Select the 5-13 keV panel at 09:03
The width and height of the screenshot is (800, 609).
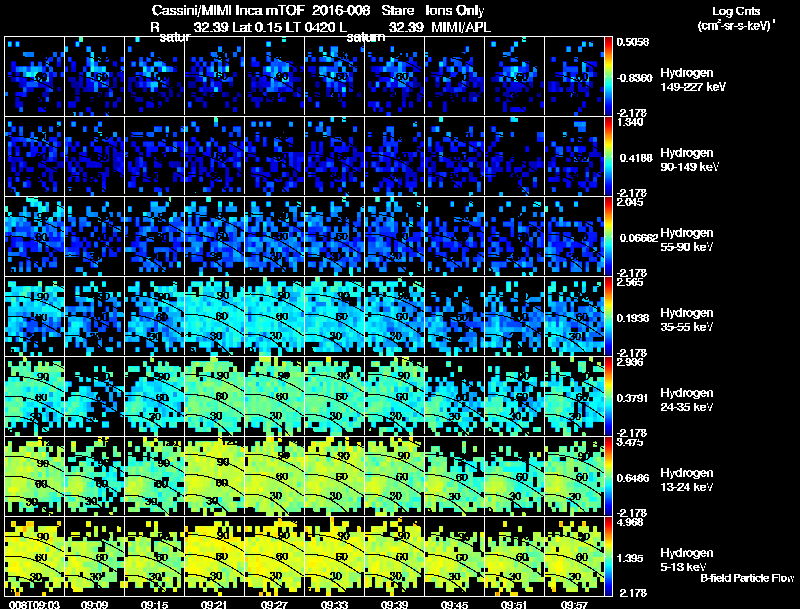coord(35,556)
